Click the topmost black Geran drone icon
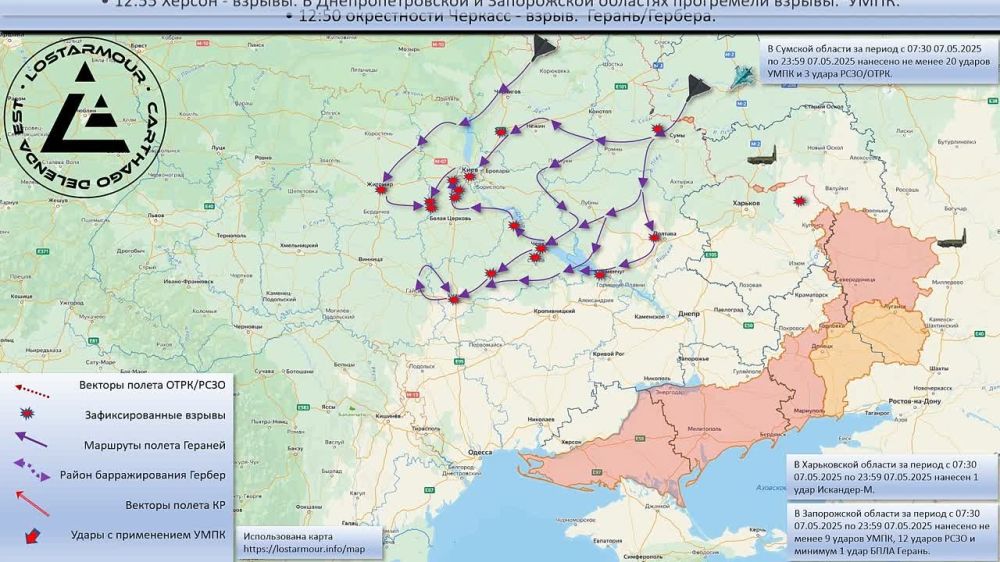Screen dimensions: 1000x562 coord(545,48)
